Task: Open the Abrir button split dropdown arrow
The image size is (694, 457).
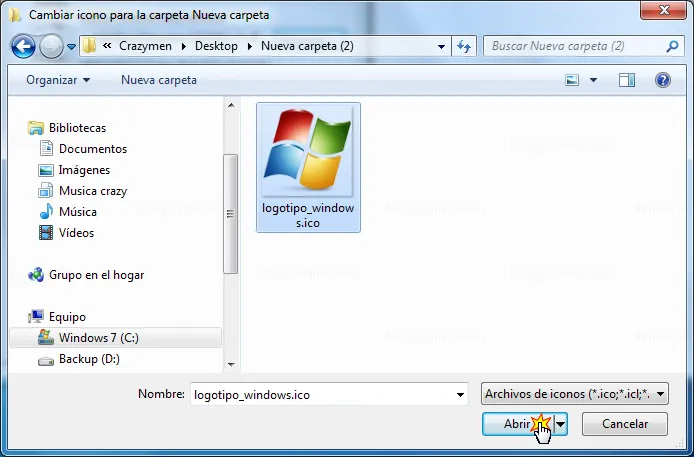Action: (560, 424)
